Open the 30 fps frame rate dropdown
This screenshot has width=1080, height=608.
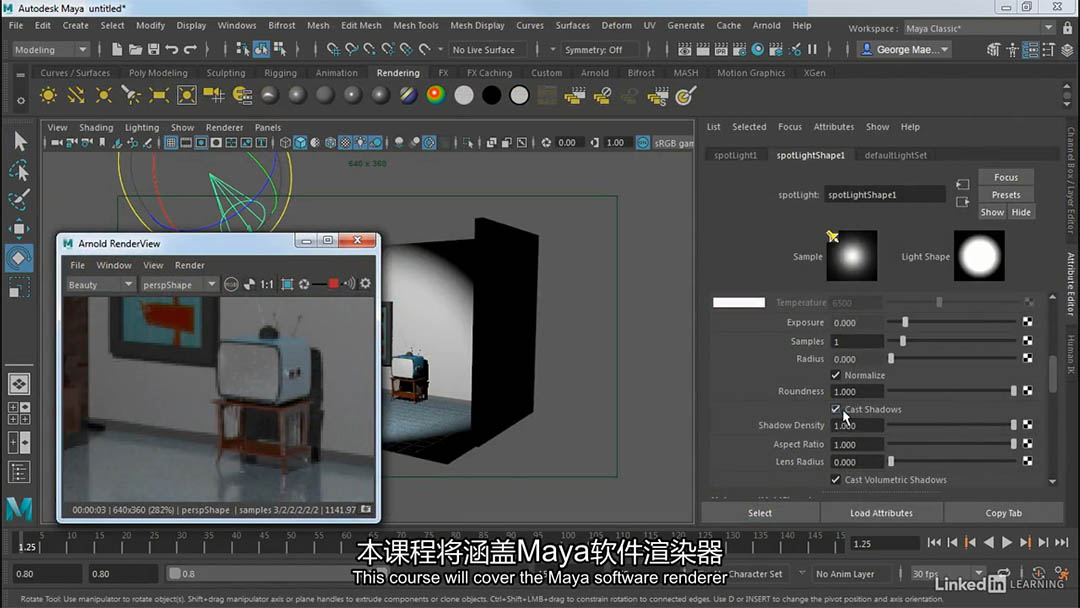947,574
